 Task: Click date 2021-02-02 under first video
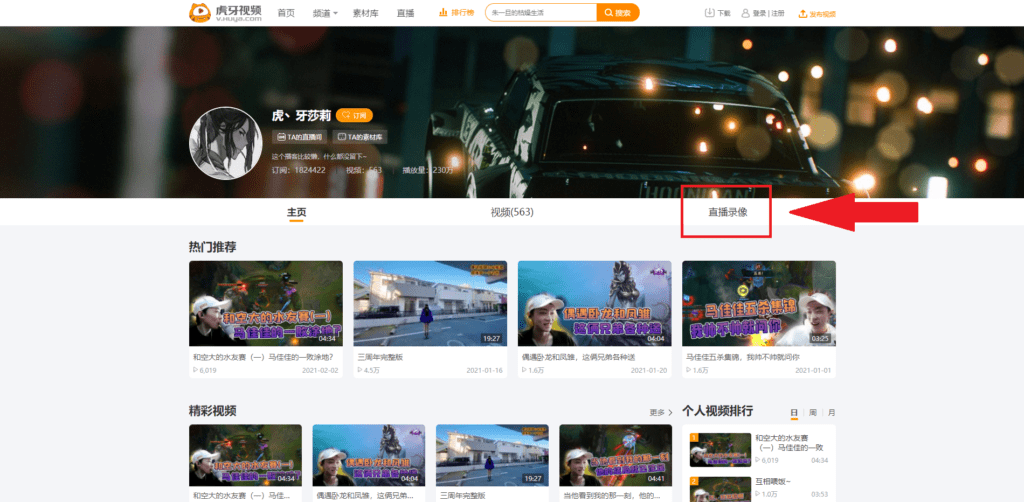click(321, 370)
